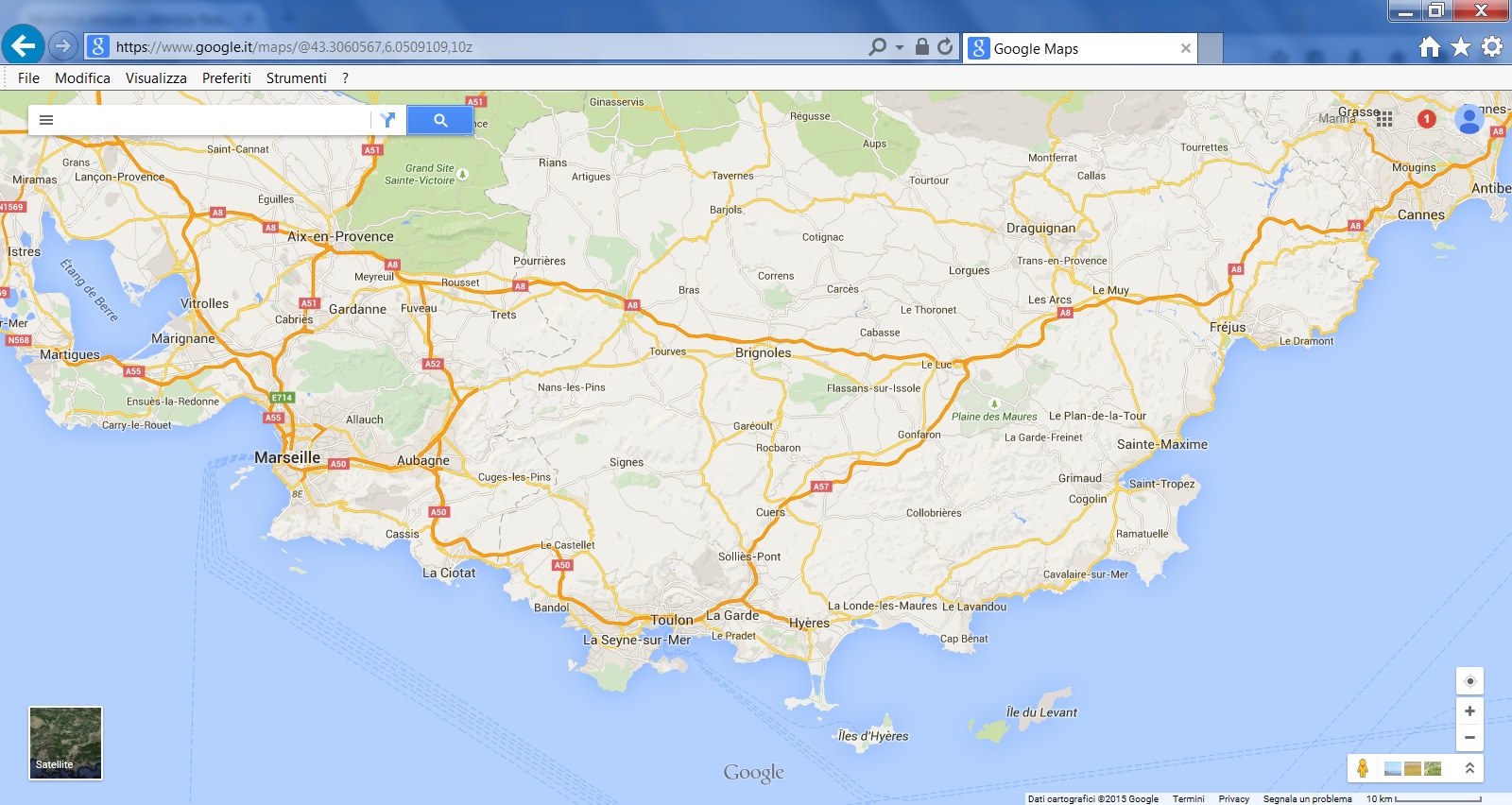Open the Favorites star icon
1512x805 pixels.
coord(1461,47)
